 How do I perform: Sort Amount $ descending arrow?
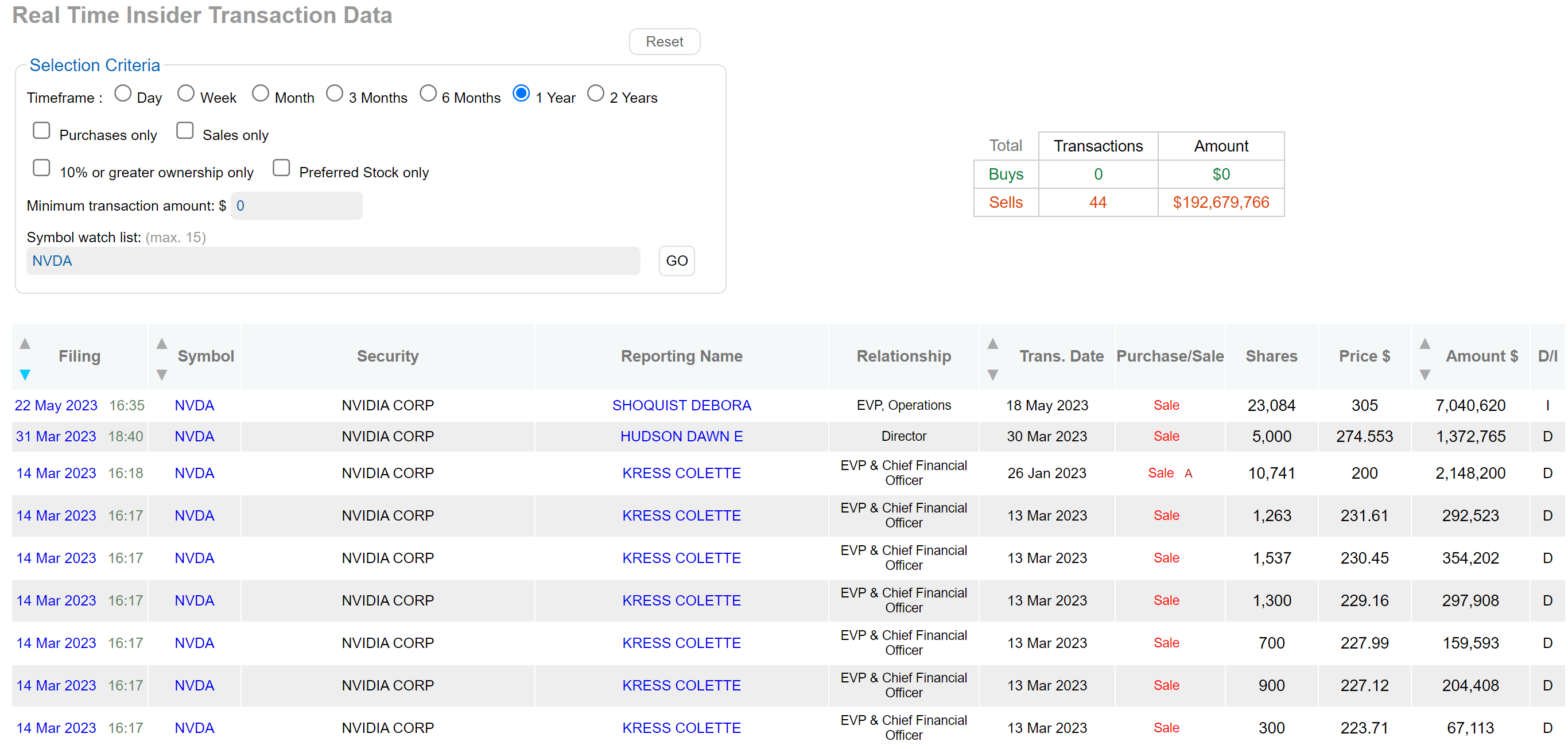pos(1425,374)
